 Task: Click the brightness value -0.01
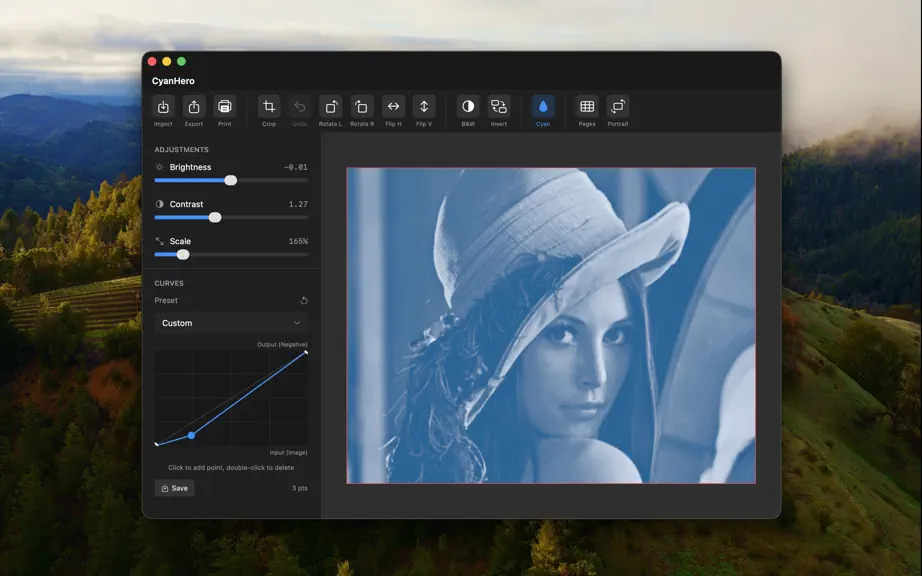click(295, 167)
